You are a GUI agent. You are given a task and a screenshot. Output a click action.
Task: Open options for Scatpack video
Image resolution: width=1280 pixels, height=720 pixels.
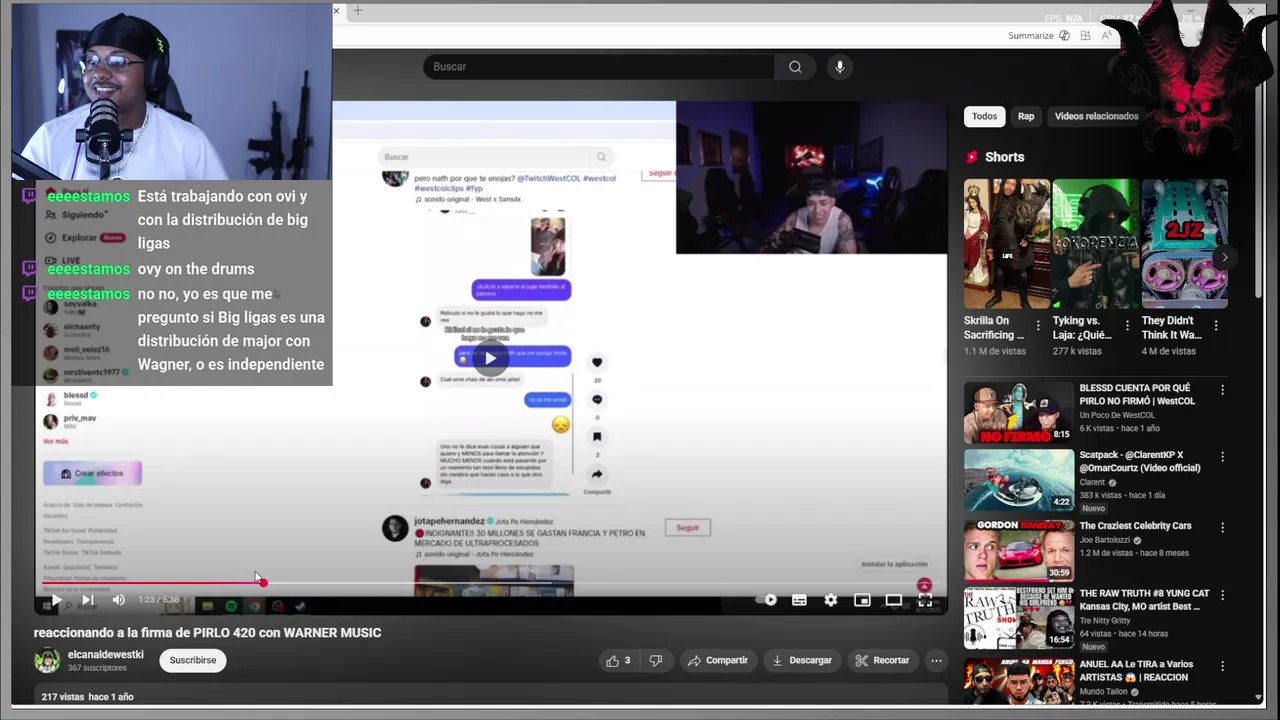tap(1222, 457)
